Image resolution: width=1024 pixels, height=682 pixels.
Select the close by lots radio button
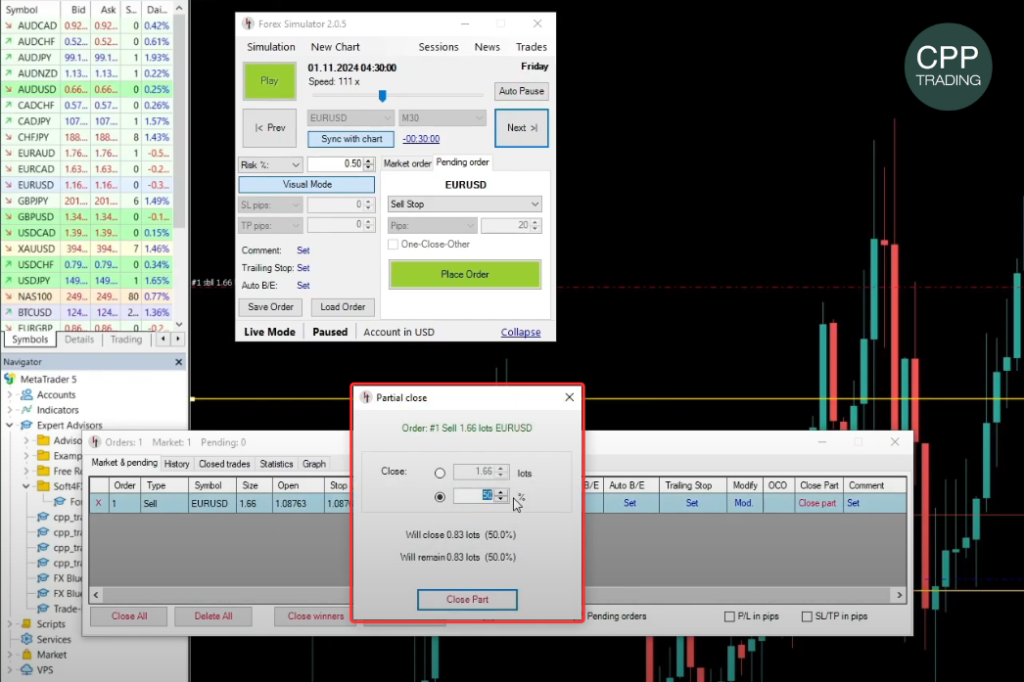point(440,473)
